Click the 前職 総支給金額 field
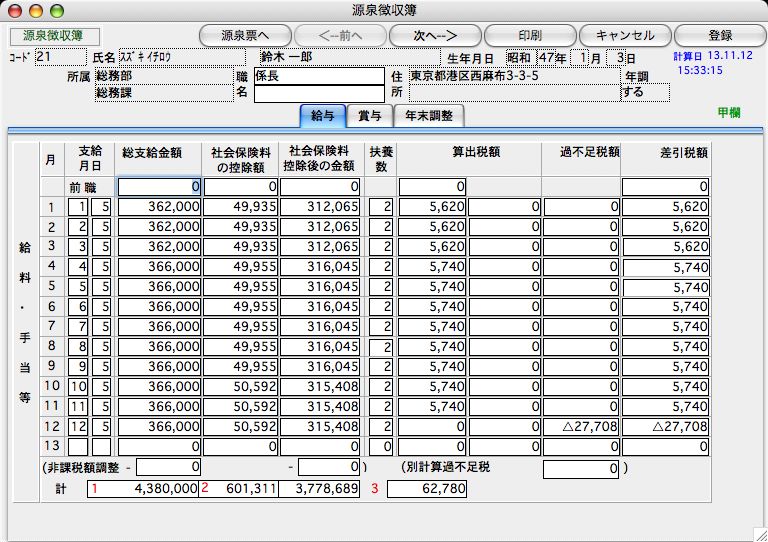 click(x=160, y=187)
